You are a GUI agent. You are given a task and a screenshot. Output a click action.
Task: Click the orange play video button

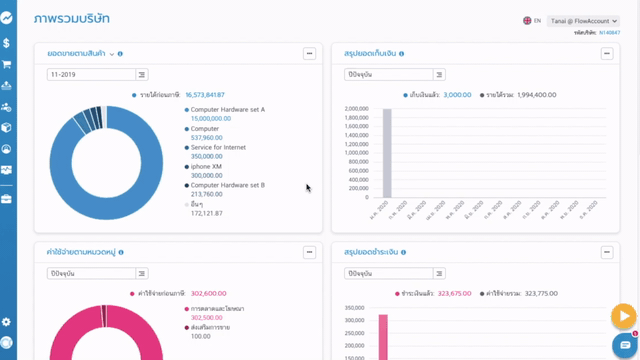[624, 316]
